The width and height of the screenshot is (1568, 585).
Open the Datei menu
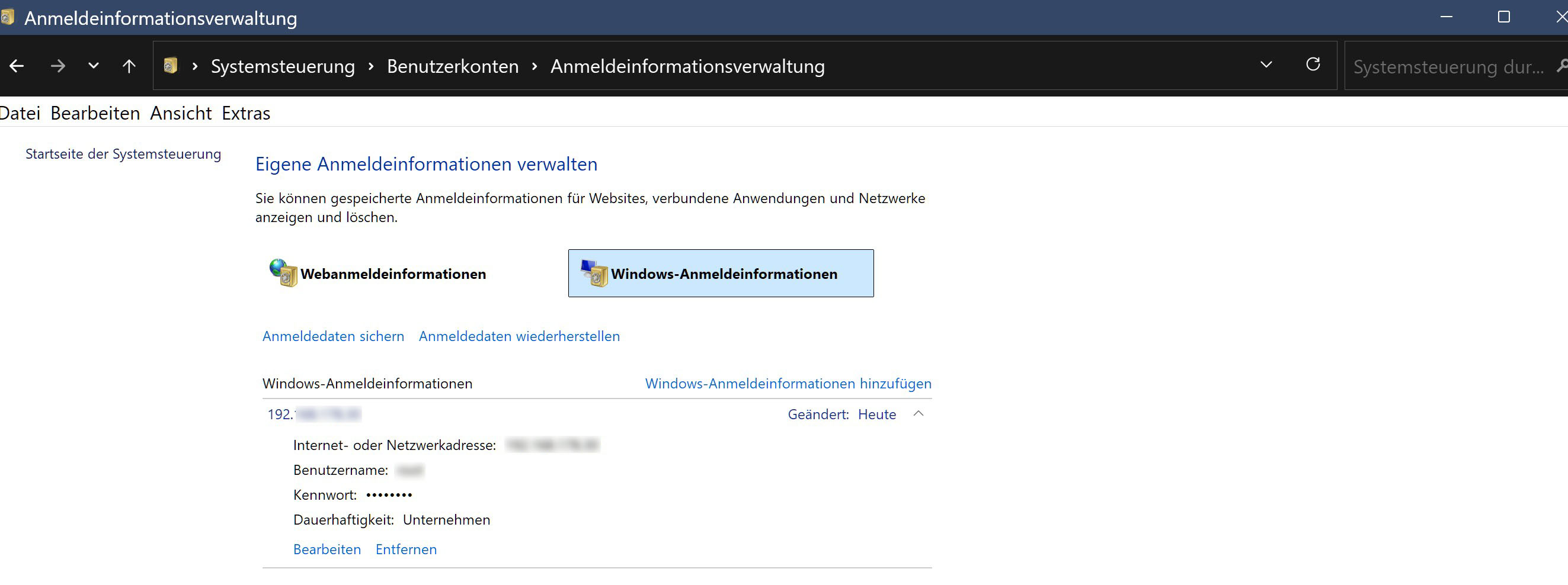(20, 113)
